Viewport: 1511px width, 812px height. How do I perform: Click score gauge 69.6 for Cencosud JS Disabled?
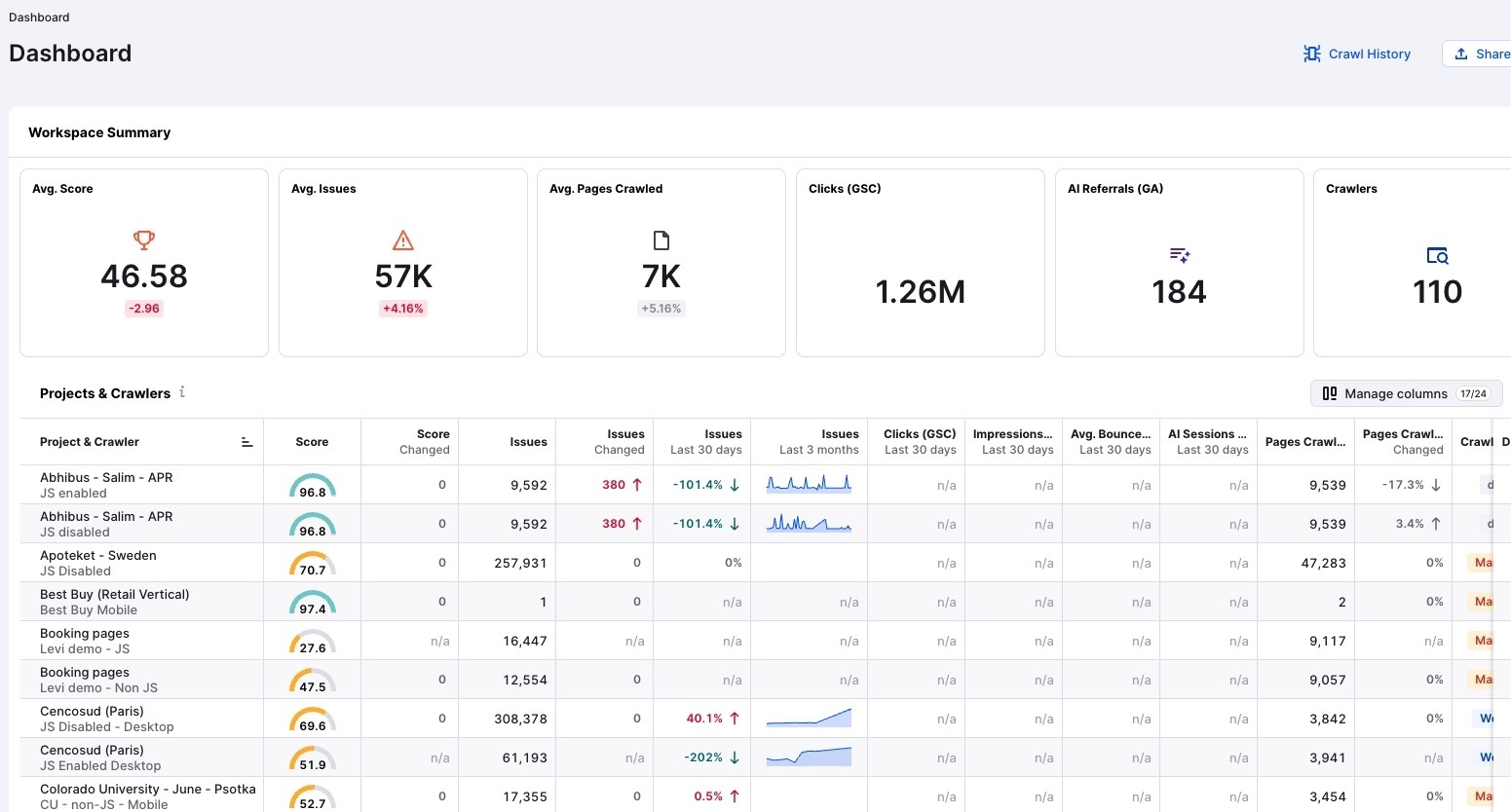tap(313, 719)
